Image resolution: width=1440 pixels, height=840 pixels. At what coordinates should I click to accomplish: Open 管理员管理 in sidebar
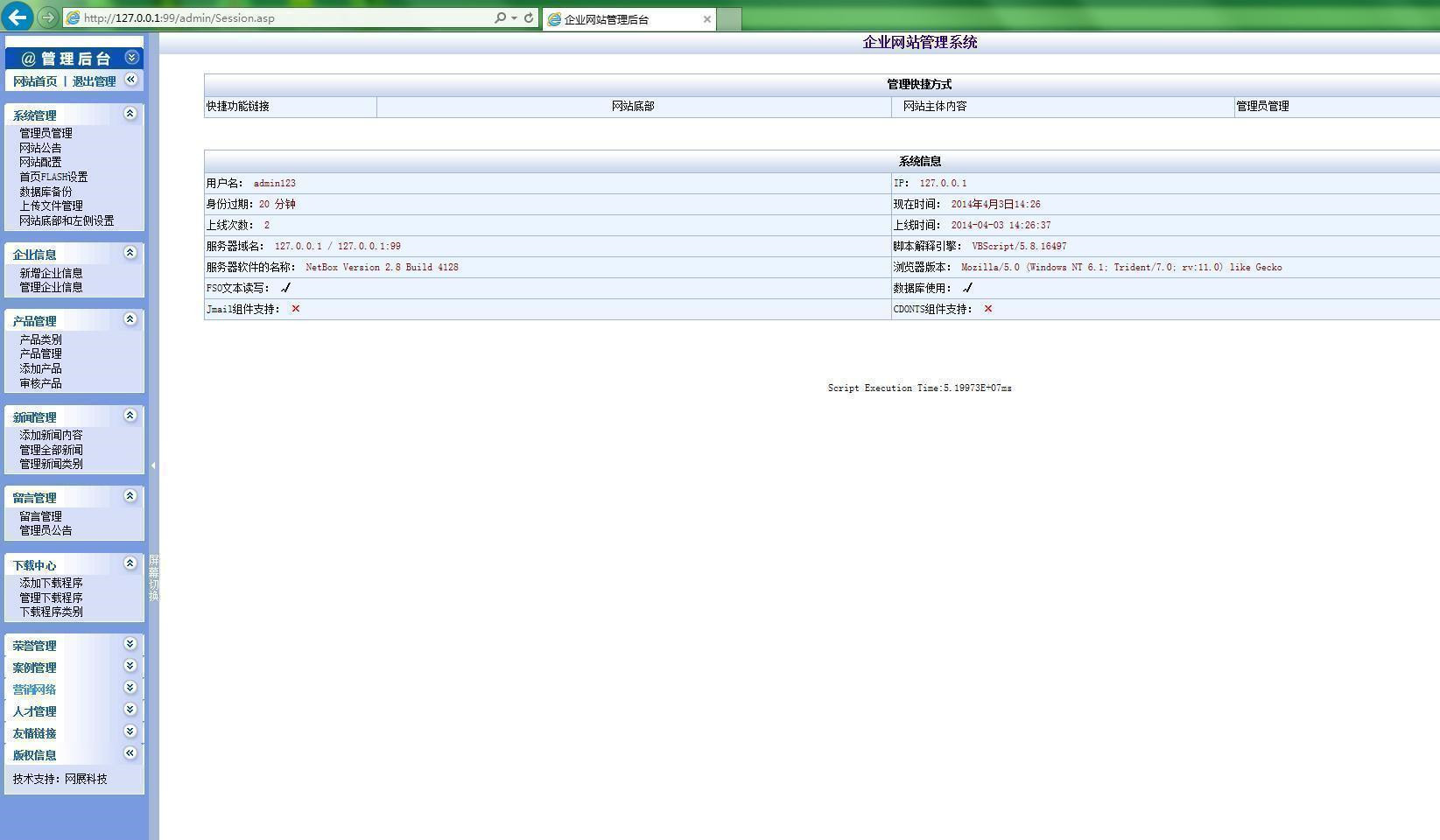(46, 133)
